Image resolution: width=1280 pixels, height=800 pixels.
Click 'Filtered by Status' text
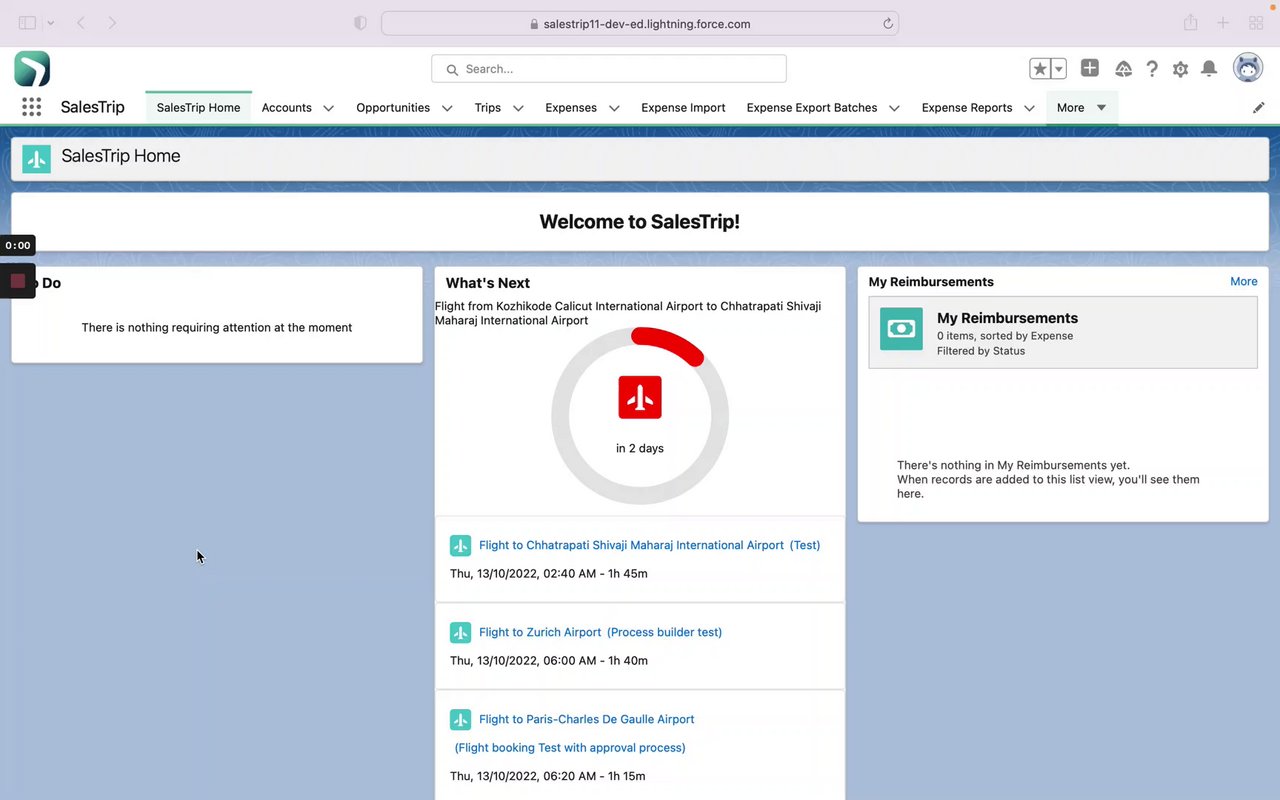981,351
